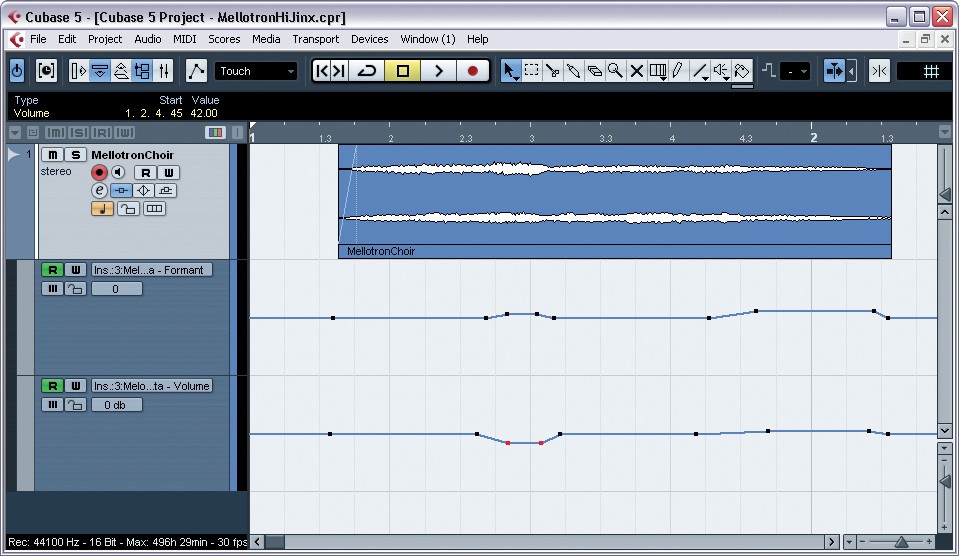Click the Grid snap type icon
Screen dimensions: 959x556
click(931, 72)
